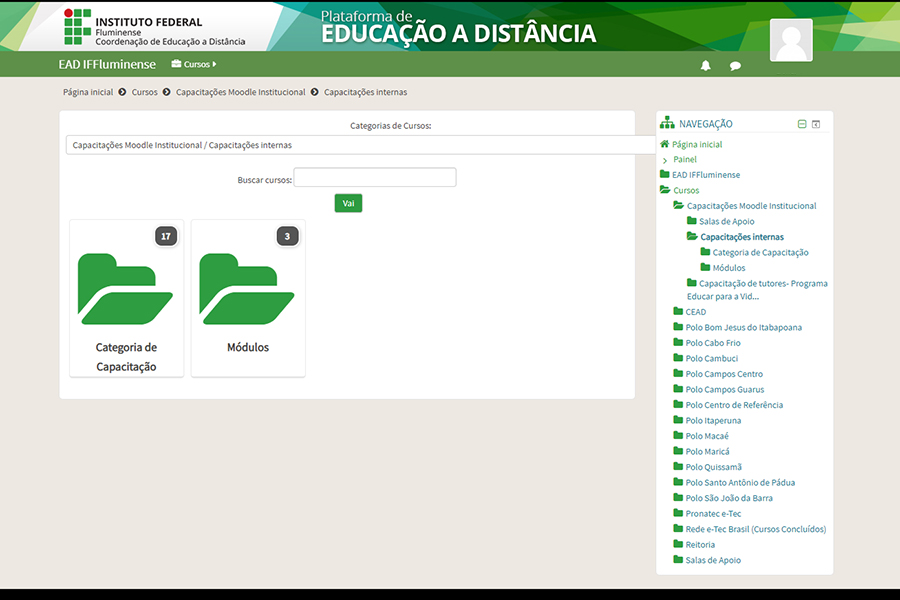Click the briefcase icon in Cursos menu
The height and width of the screenshot is (600, 900).
click(176, 64)
